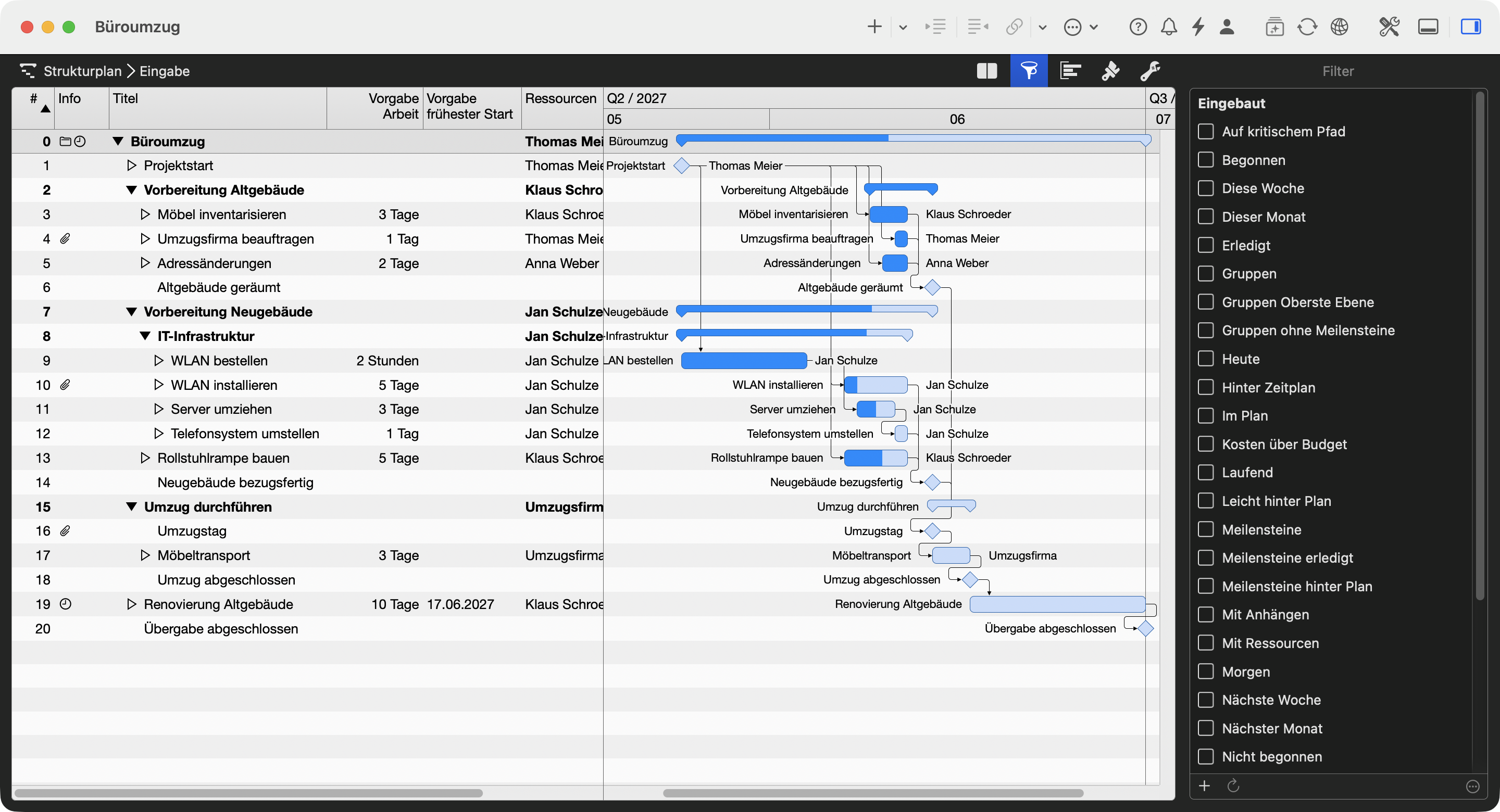Click the outdent task icon
The width and height of the screenshot is (1500, 812).
click(x=978, y=27)
